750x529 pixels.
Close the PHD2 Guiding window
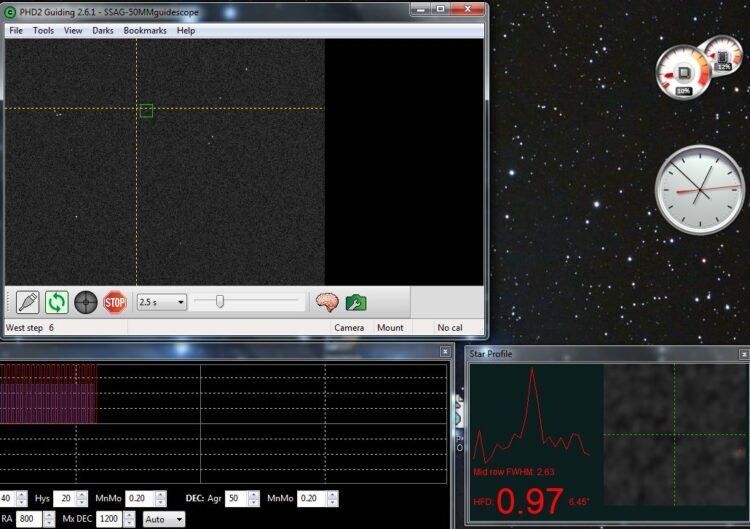click(x=468, y=10)
